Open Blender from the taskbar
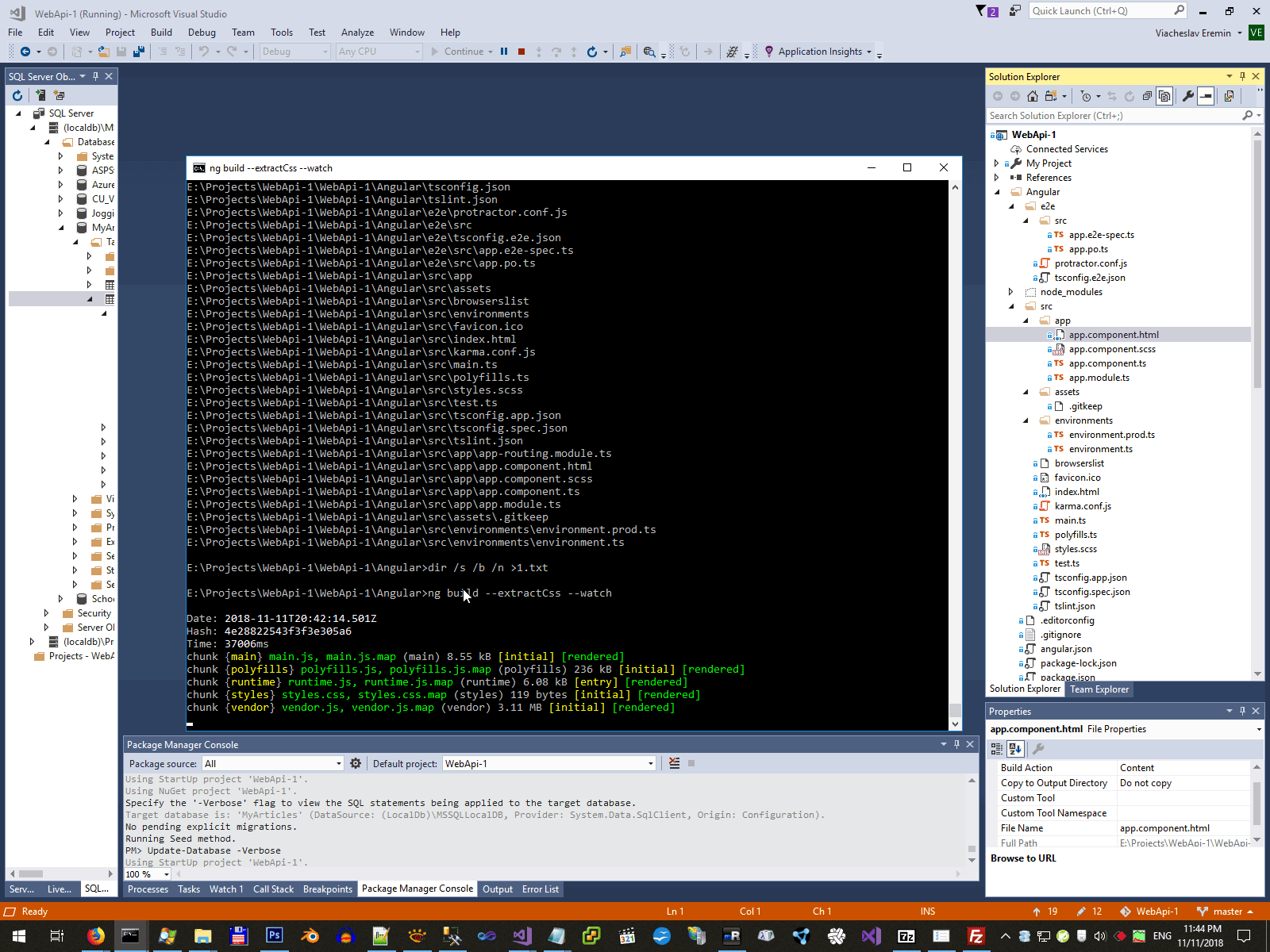The image size is (1270, 952). coord(310,936)
